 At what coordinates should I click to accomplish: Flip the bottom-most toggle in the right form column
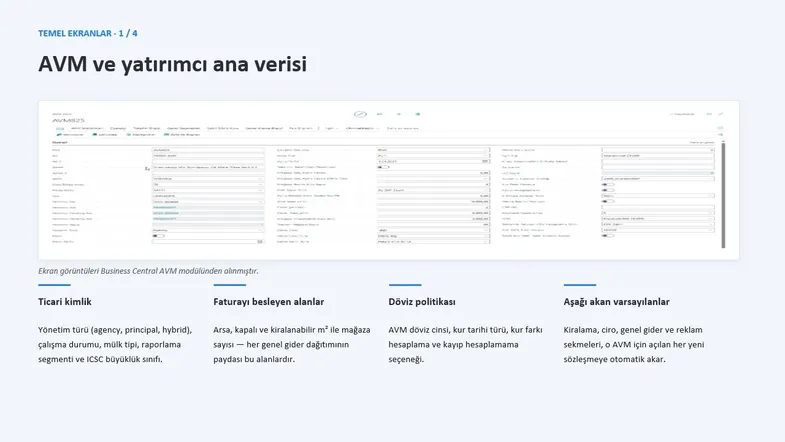tap(607, 236)
